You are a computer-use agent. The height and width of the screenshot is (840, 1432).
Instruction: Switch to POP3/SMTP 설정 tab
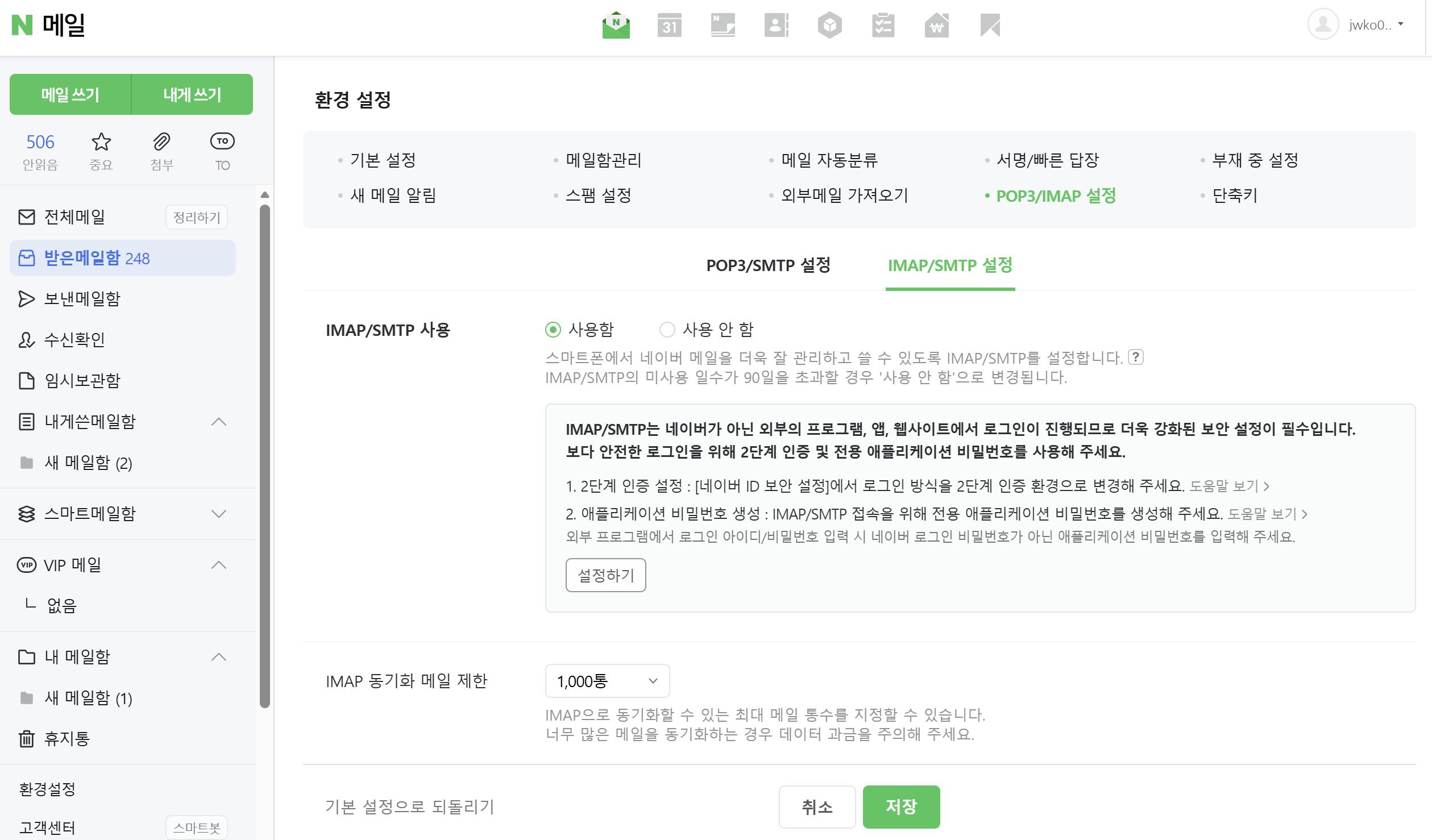pos(768,265)
